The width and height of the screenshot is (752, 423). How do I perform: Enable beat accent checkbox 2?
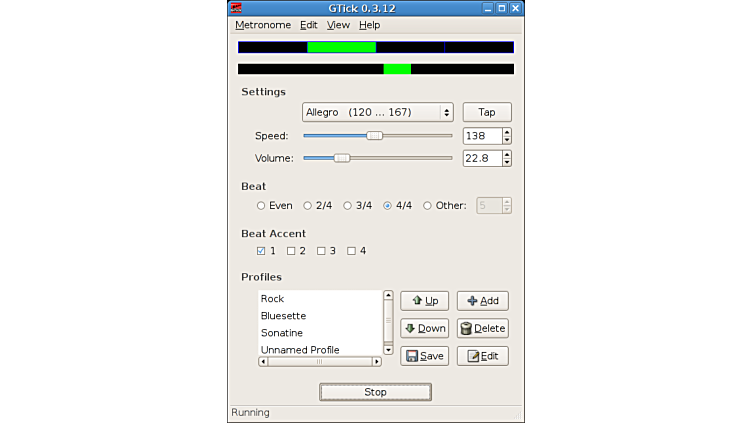click(x=291, y=251)
